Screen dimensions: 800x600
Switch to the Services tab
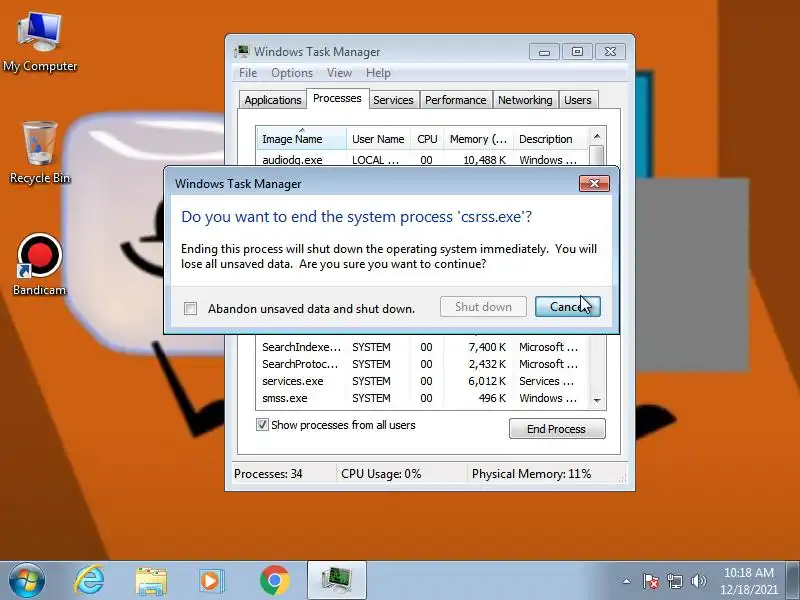393,100
